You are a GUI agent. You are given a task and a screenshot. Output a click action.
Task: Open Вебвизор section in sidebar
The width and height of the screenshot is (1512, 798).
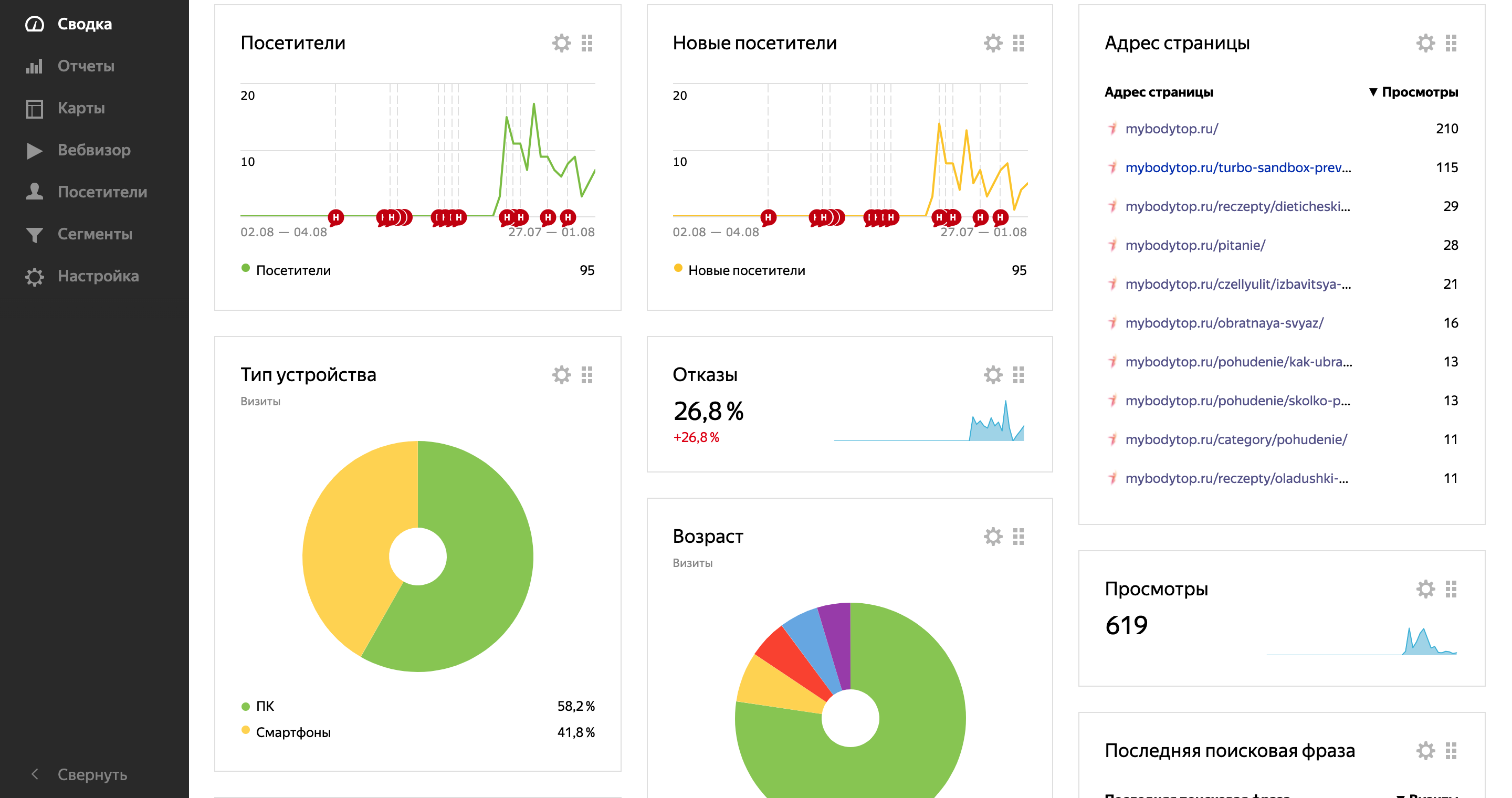click(94, 150)
